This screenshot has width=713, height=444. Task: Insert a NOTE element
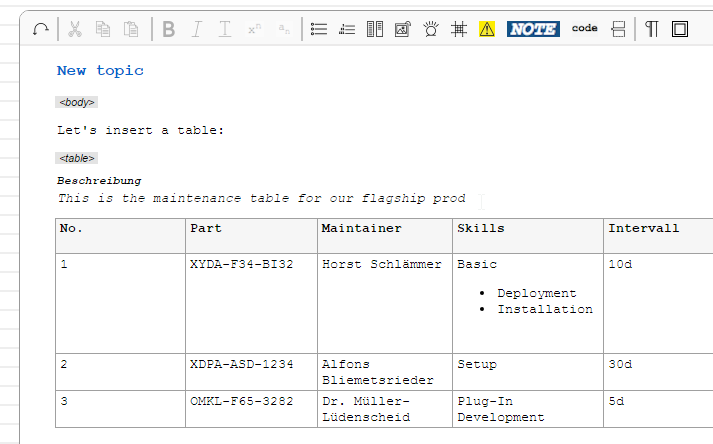533,29
